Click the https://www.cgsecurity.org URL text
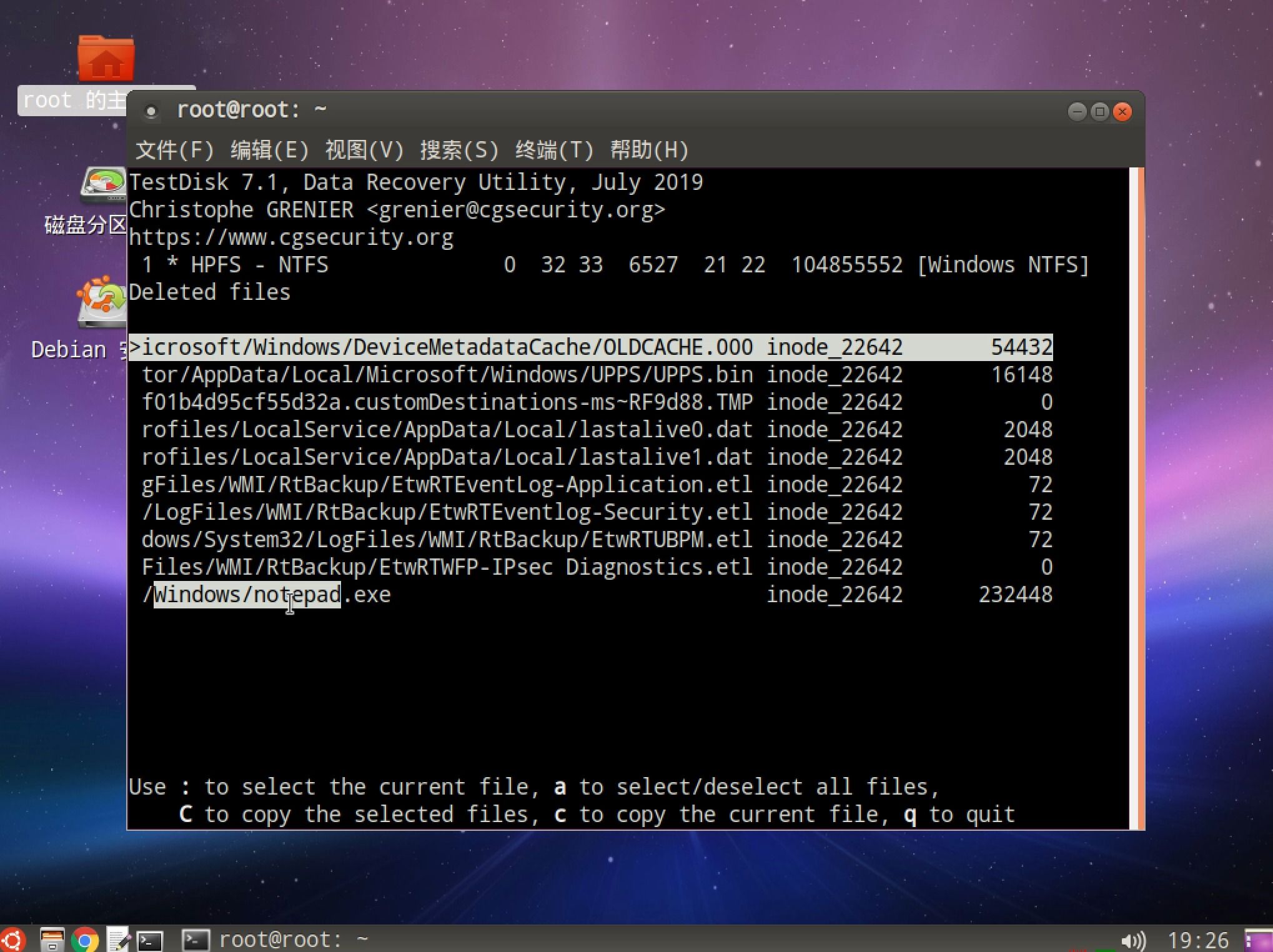The width and height of the screenshot is (1273, 952). pos(291,237)
